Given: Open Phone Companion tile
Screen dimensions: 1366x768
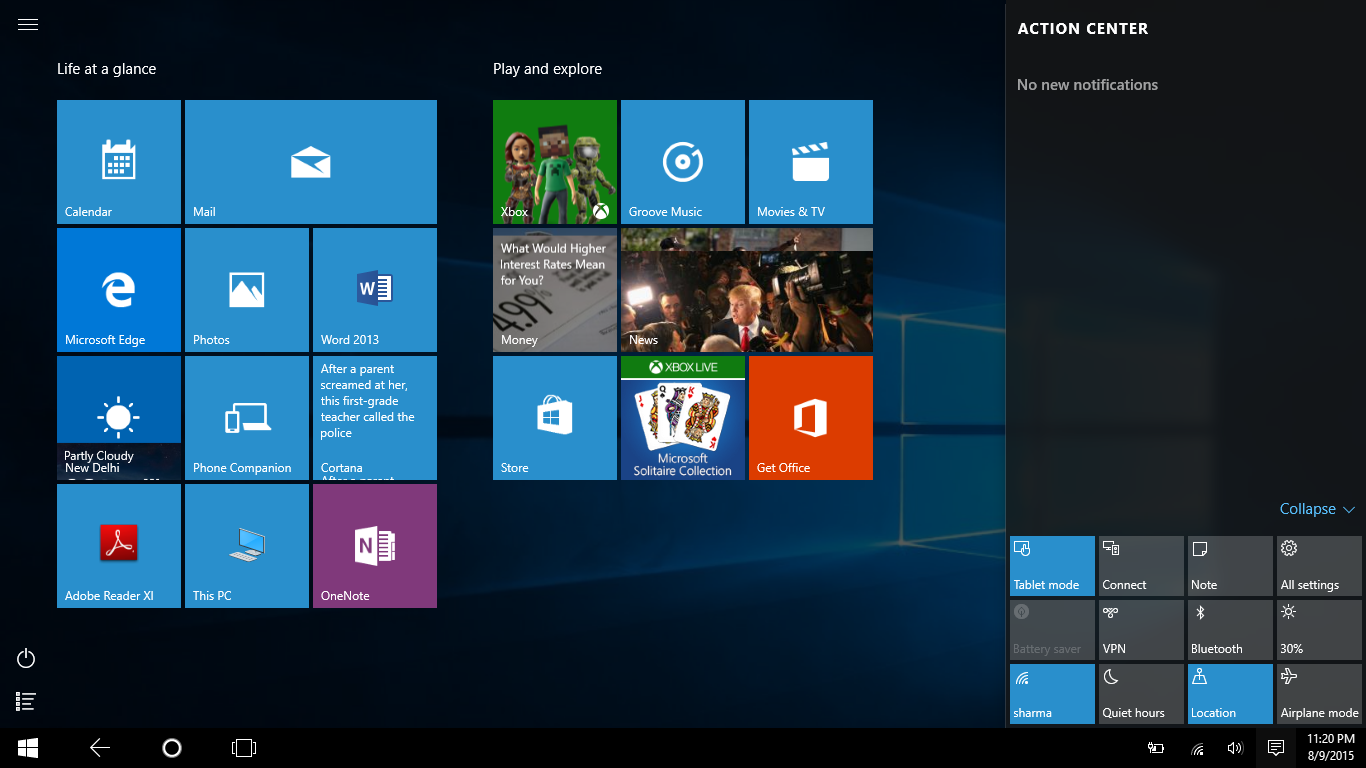Looking at the screenshot, I should pos(247,418).
